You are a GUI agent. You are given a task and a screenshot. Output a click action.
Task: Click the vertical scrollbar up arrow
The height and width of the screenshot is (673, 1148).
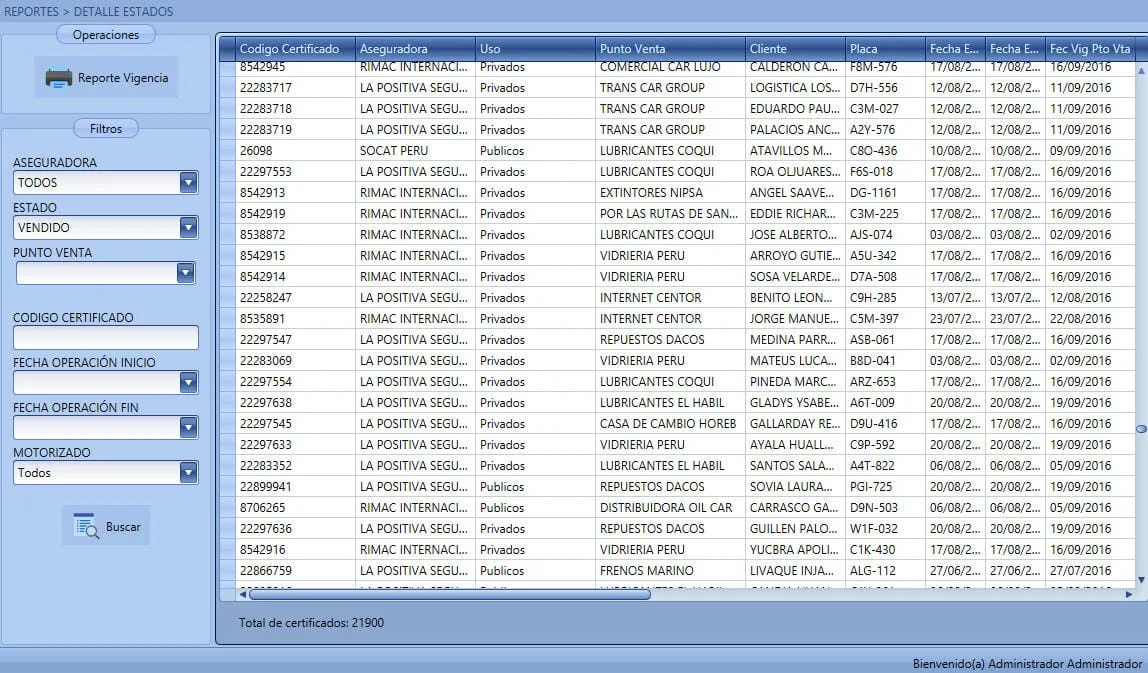pyautogui.click(x=1141, y=71)
